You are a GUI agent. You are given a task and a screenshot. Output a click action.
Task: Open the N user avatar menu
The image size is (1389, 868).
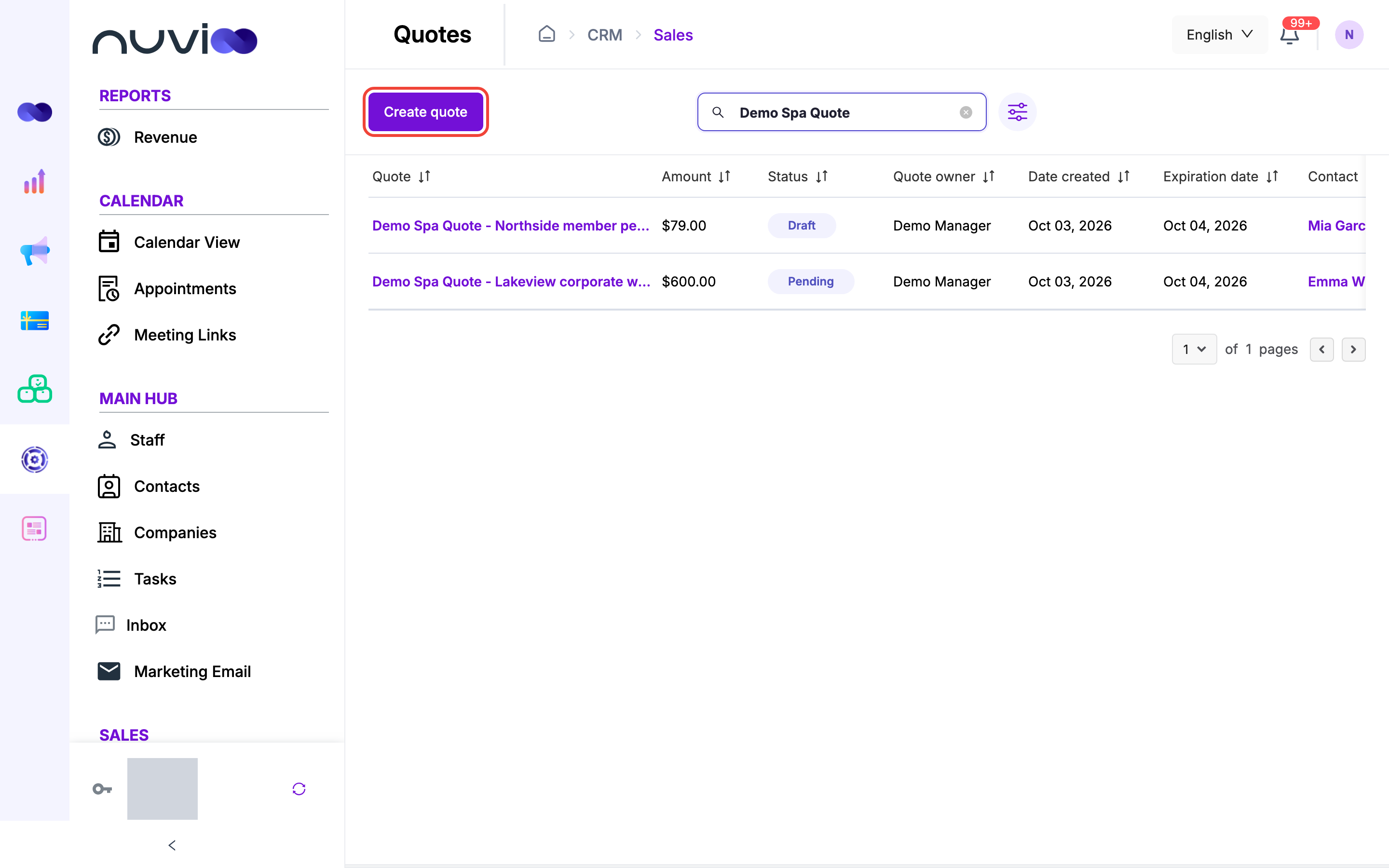click(1349, 35)
